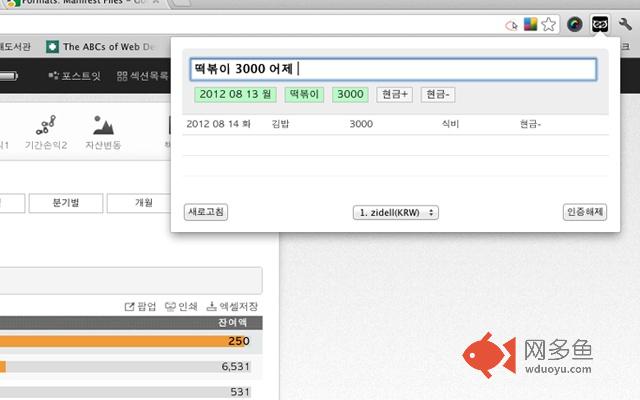Click the extension icon with link symbol in toolbar

[600, 24]
